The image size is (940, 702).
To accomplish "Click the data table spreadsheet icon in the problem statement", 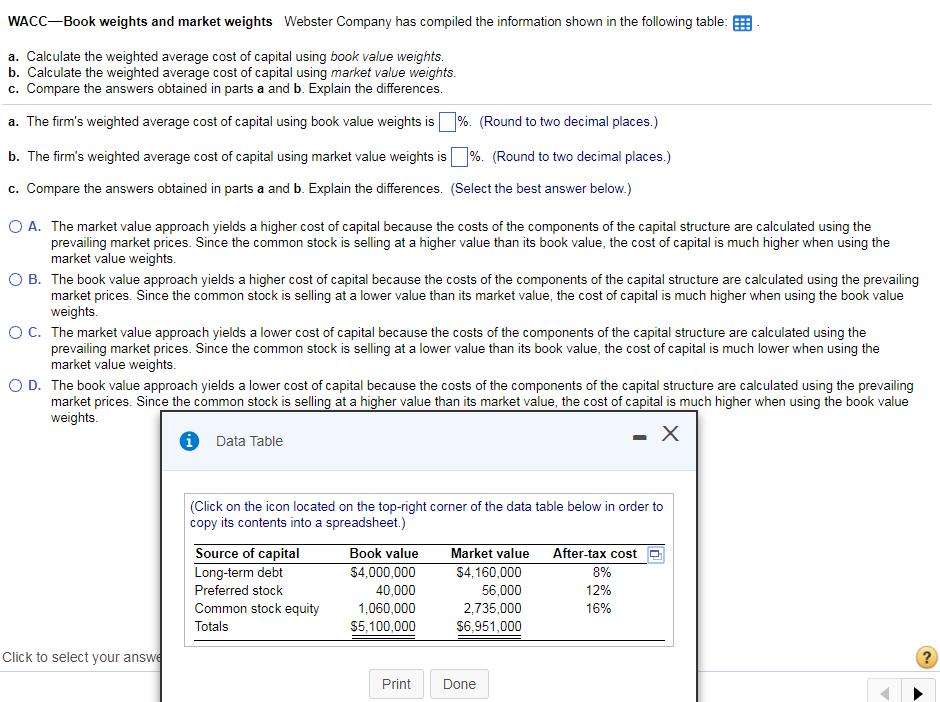I will (x=742, y=21).
